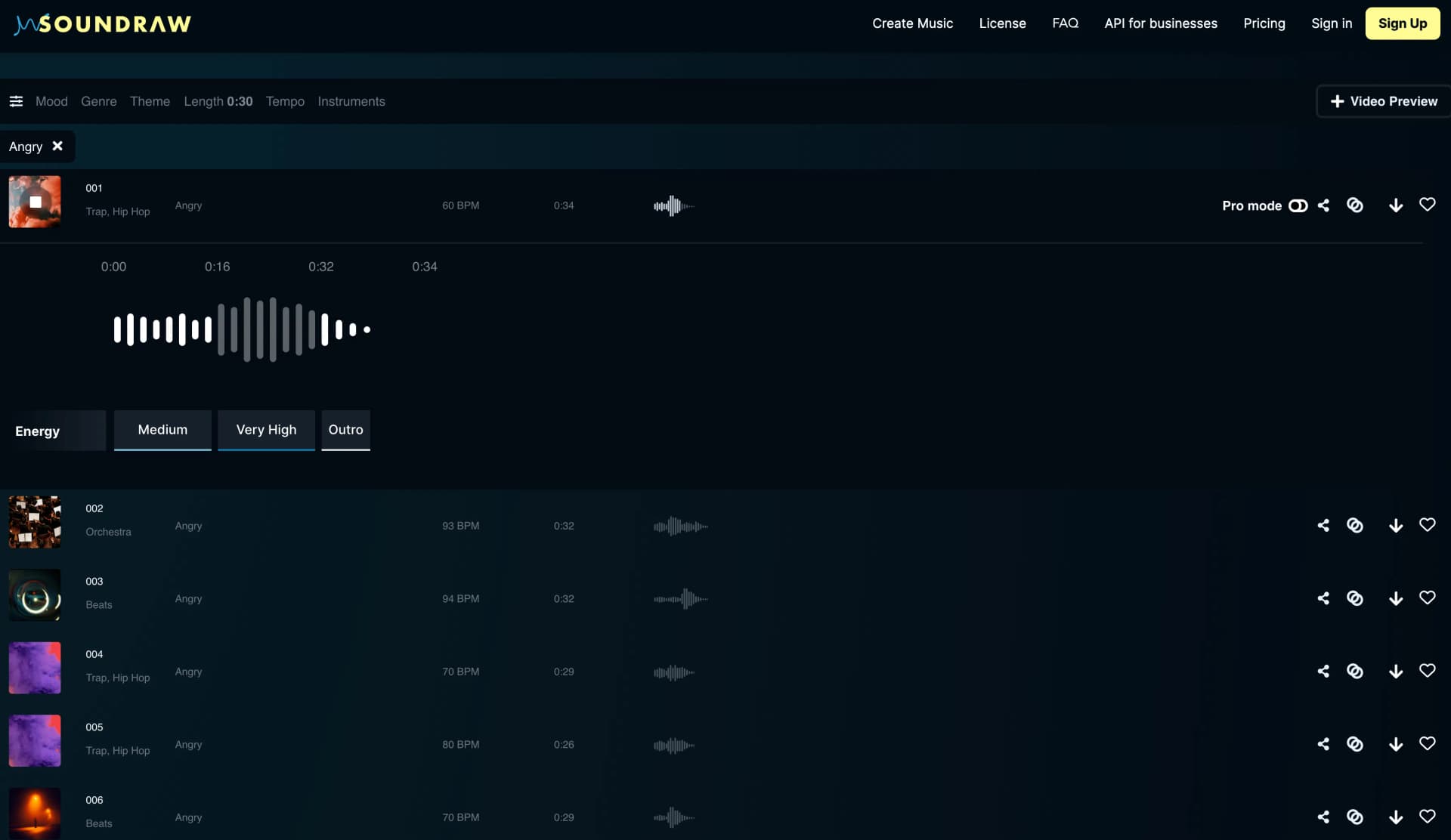Open the Instruments selector
1451x840 pixels.
pos(351,100)
